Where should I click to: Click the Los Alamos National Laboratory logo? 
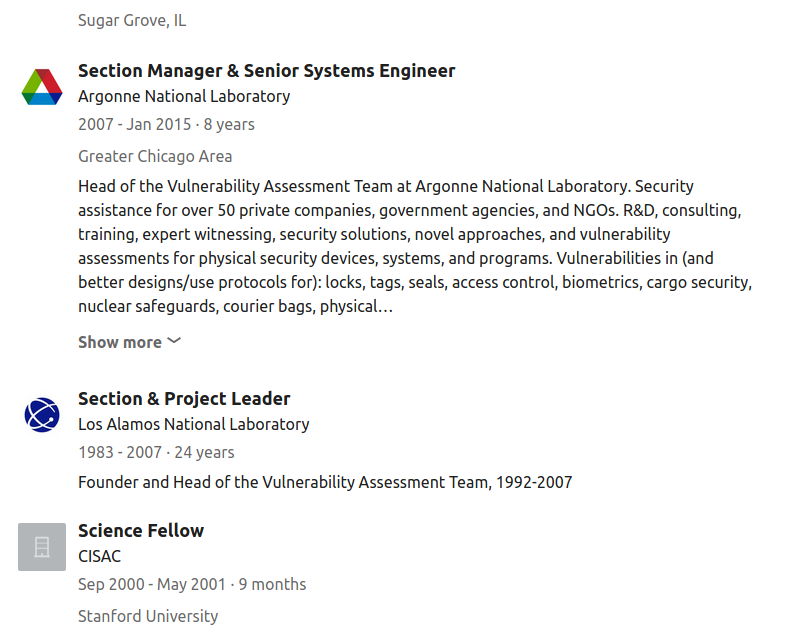tap(42, 414)
